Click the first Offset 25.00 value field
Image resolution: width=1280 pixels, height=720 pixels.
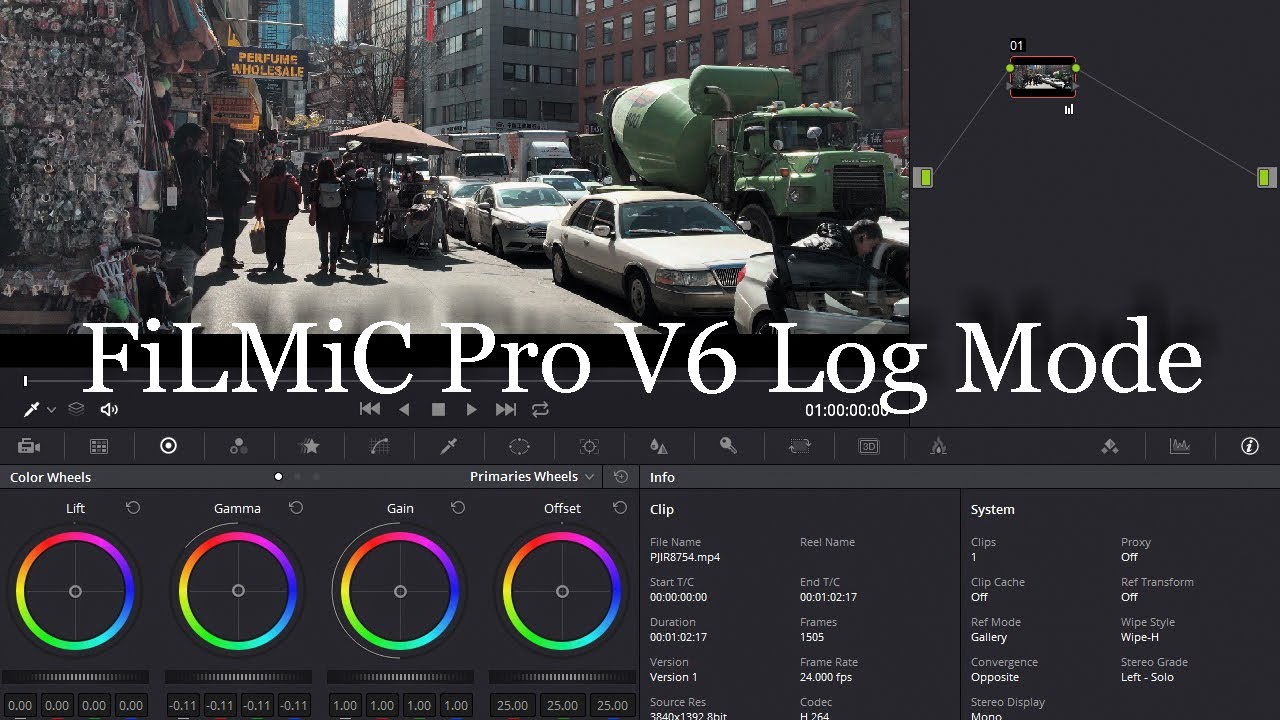click(512, 705)
